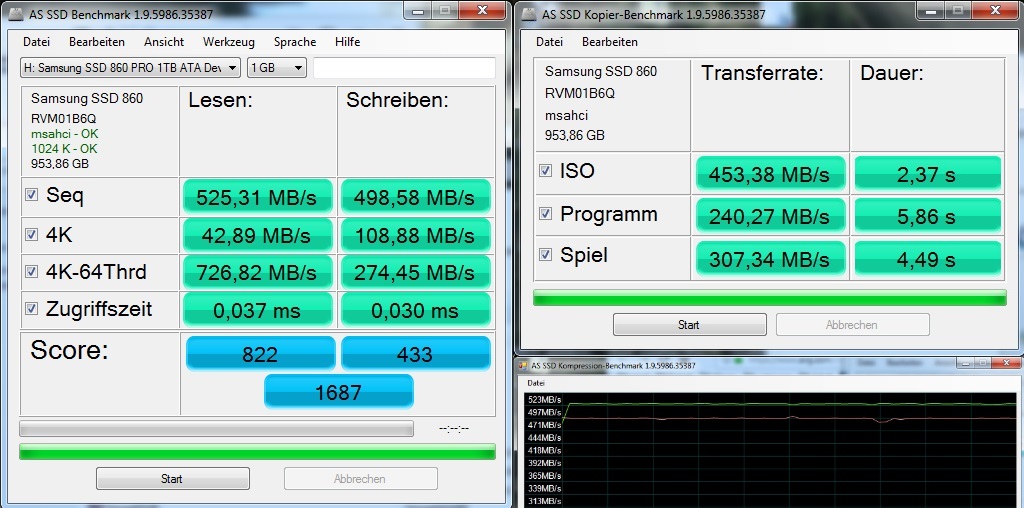Open the drive selection dropdown
Viewport: 1024px width, 508px height.
[131, 67]
